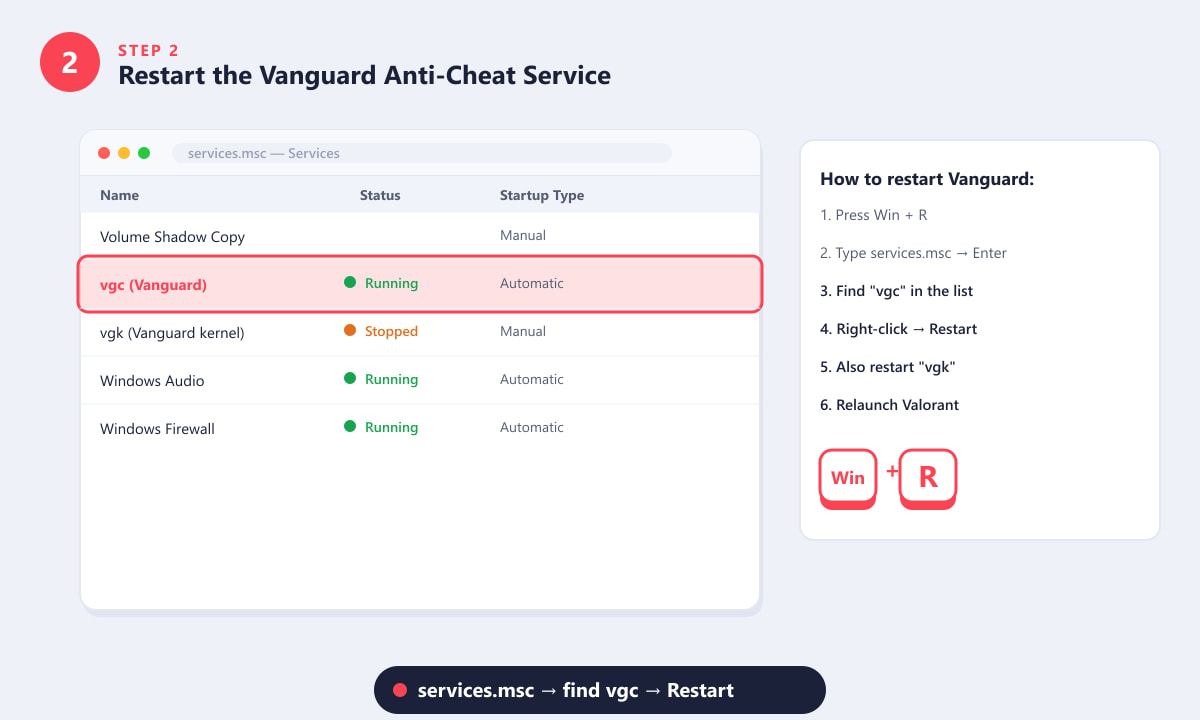Click the green Running dot for vgc
The image size is (1200, 720).
pyautogui.click(x=350, y=283)
